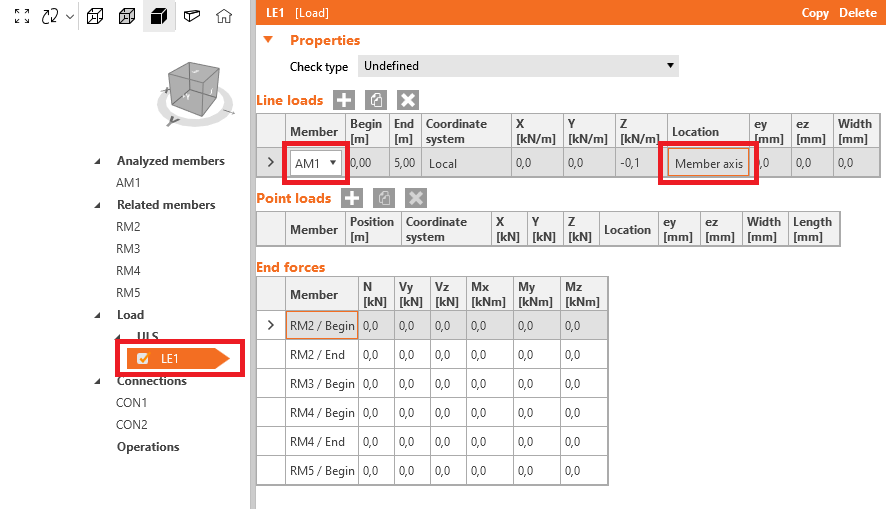Viewport: 886px width, 509px height.
Task: Click the RM2 / Begin member cell
Action: [x=322, y=325]
